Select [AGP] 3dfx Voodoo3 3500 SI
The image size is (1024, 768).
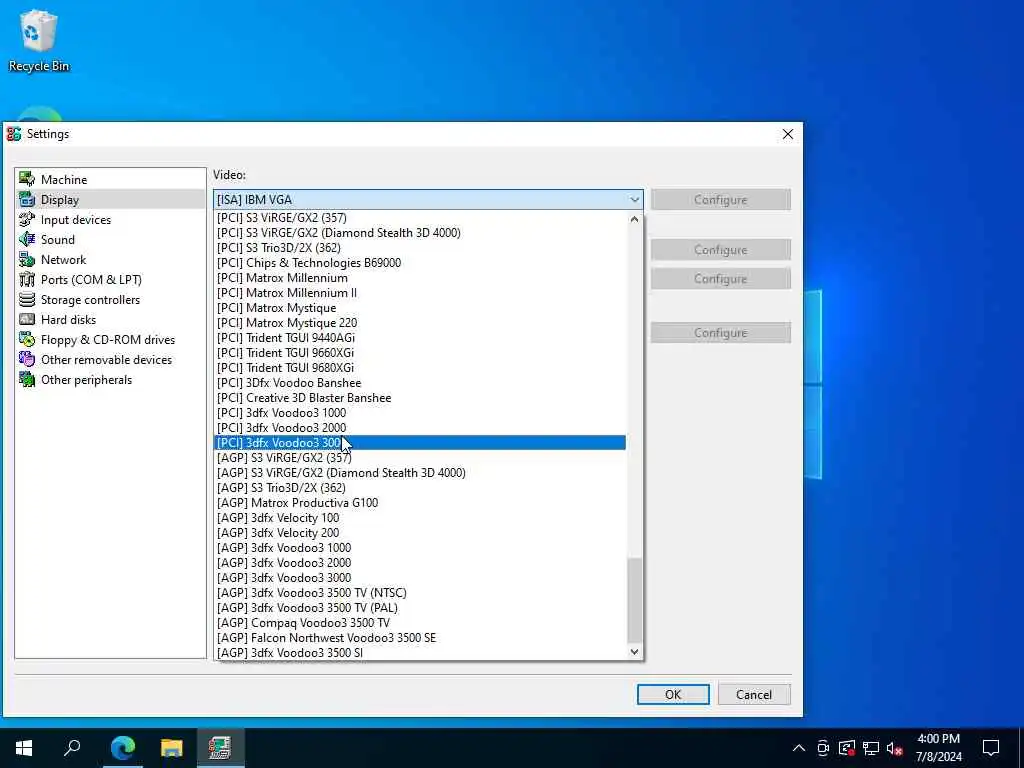pyautogui.click(x=420, y=652)
